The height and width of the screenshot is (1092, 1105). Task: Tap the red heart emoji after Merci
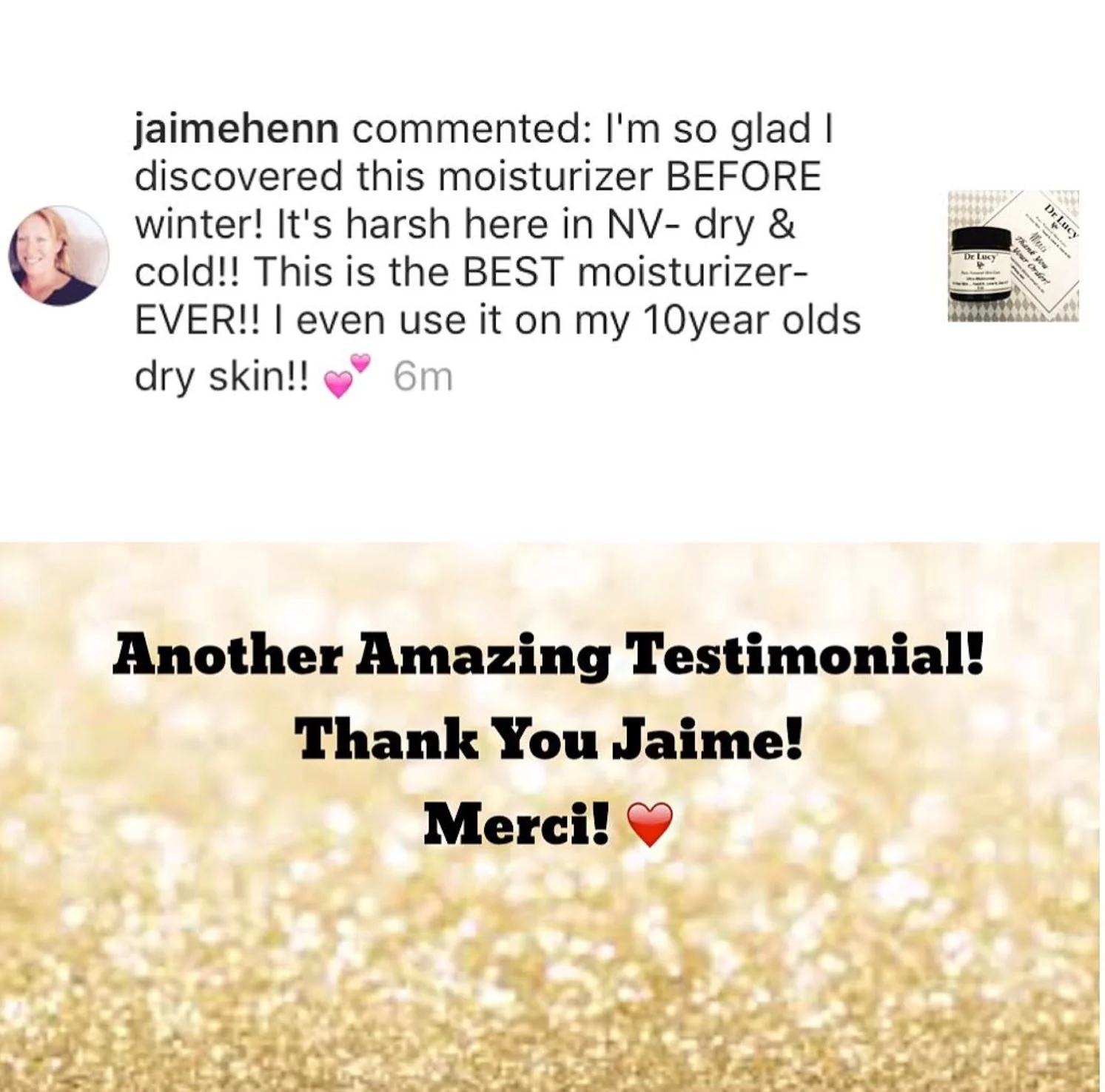tap(649, 825)
